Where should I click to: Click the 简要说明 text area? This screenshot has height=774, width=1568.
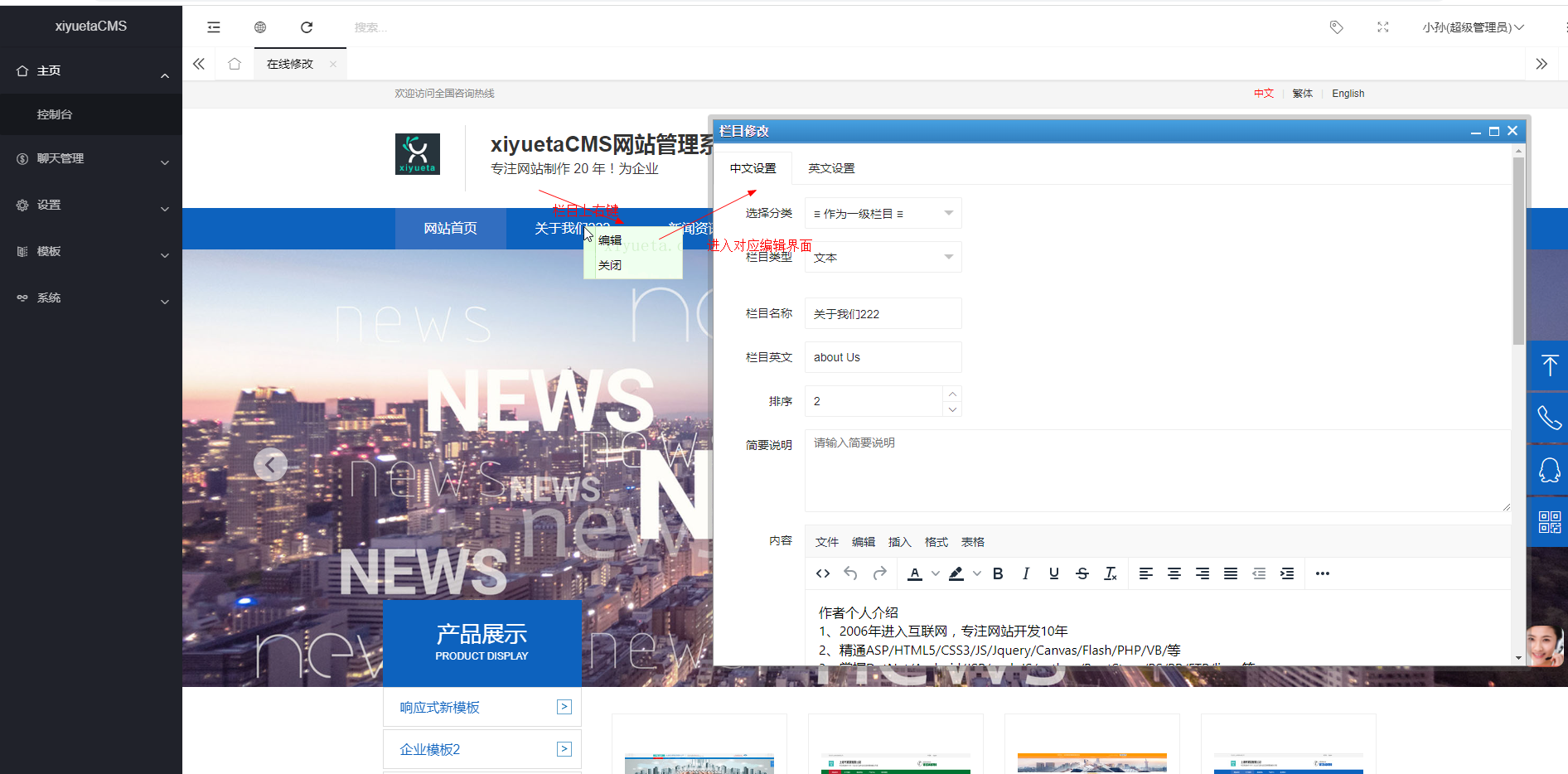(x=1158, y=471)
